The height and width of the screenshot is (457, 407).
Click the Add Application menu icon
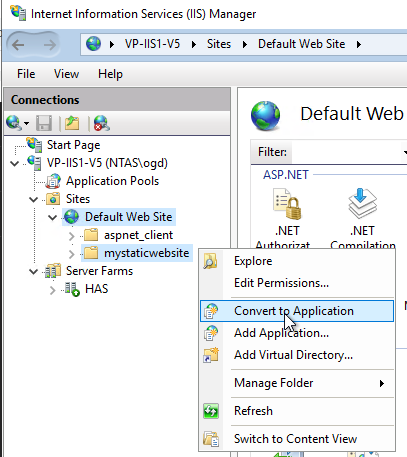[211, 333]
